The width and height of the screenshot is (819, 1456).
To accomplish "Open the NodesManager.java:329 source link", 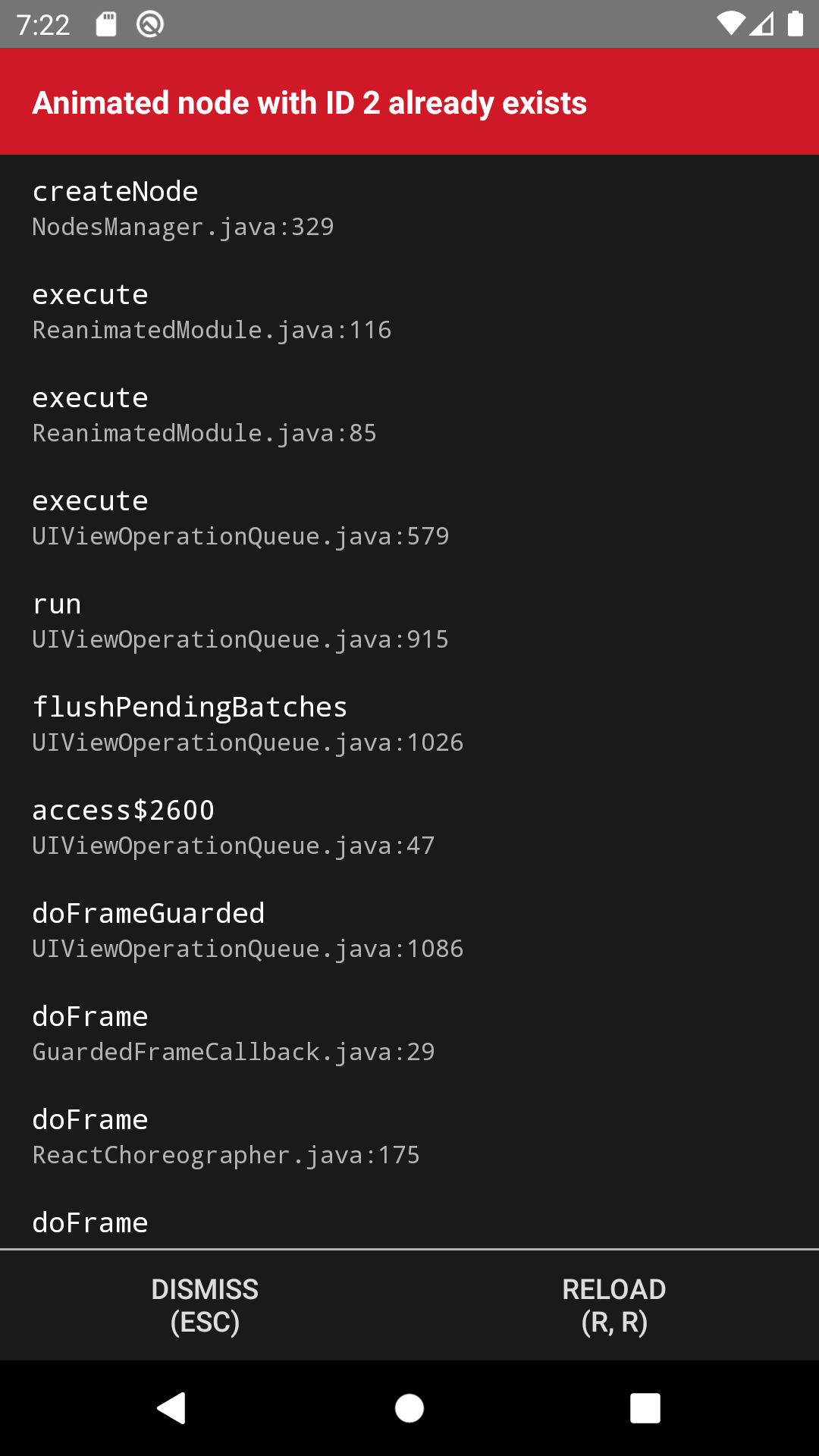I will coord(183,227).
